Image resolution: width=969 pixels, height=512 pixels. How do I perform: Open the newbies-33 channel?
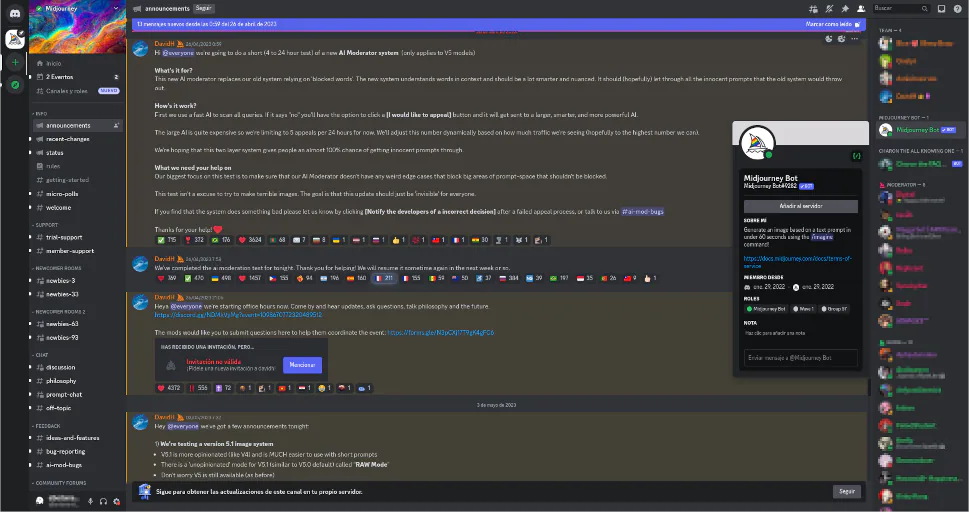[77, 294]
